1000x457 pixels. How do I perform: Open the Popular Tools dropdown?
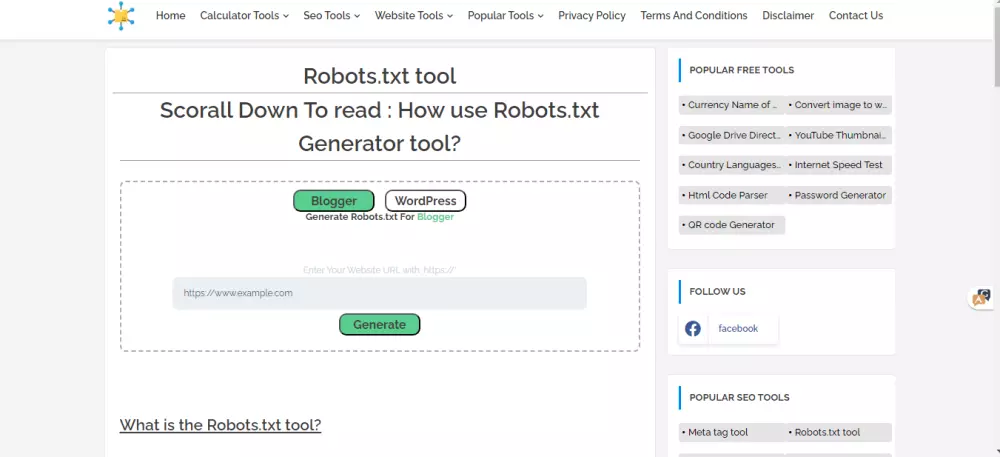(505, 16)
